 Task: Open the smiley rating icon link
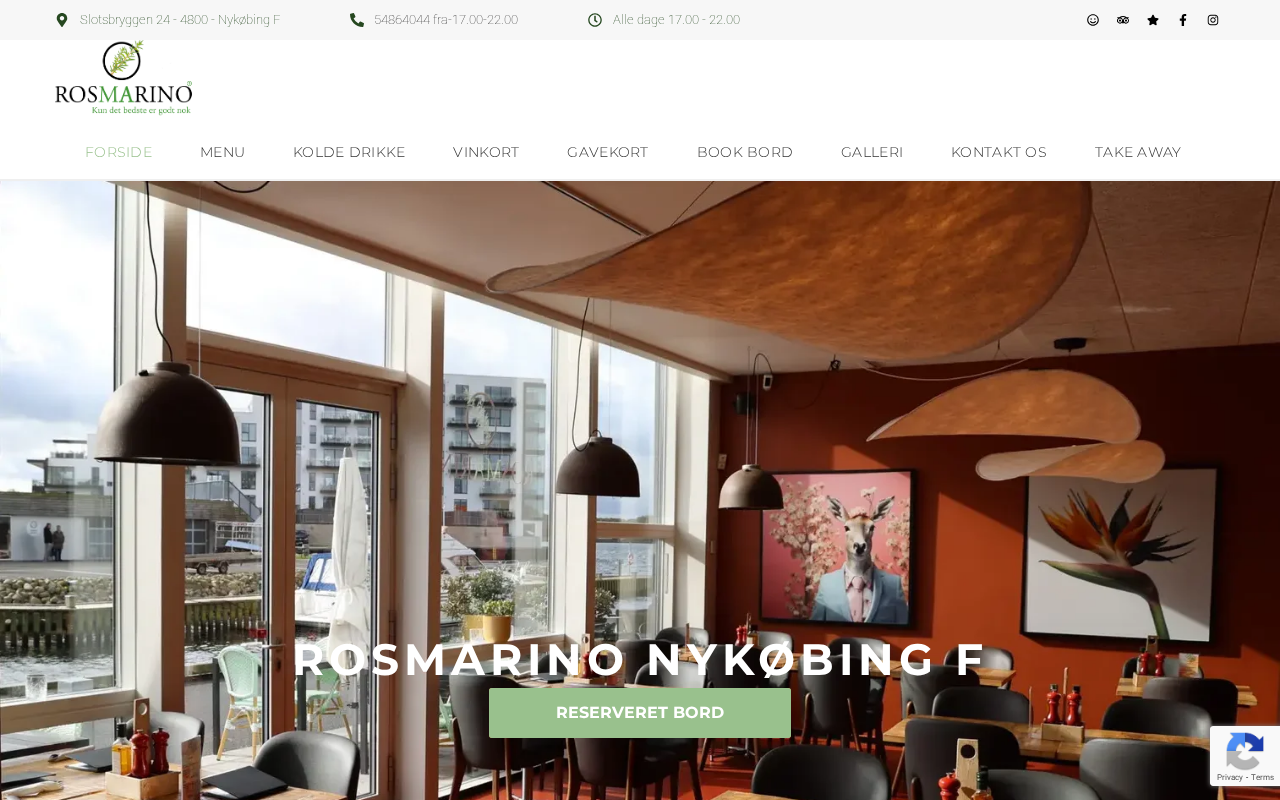1093,20
